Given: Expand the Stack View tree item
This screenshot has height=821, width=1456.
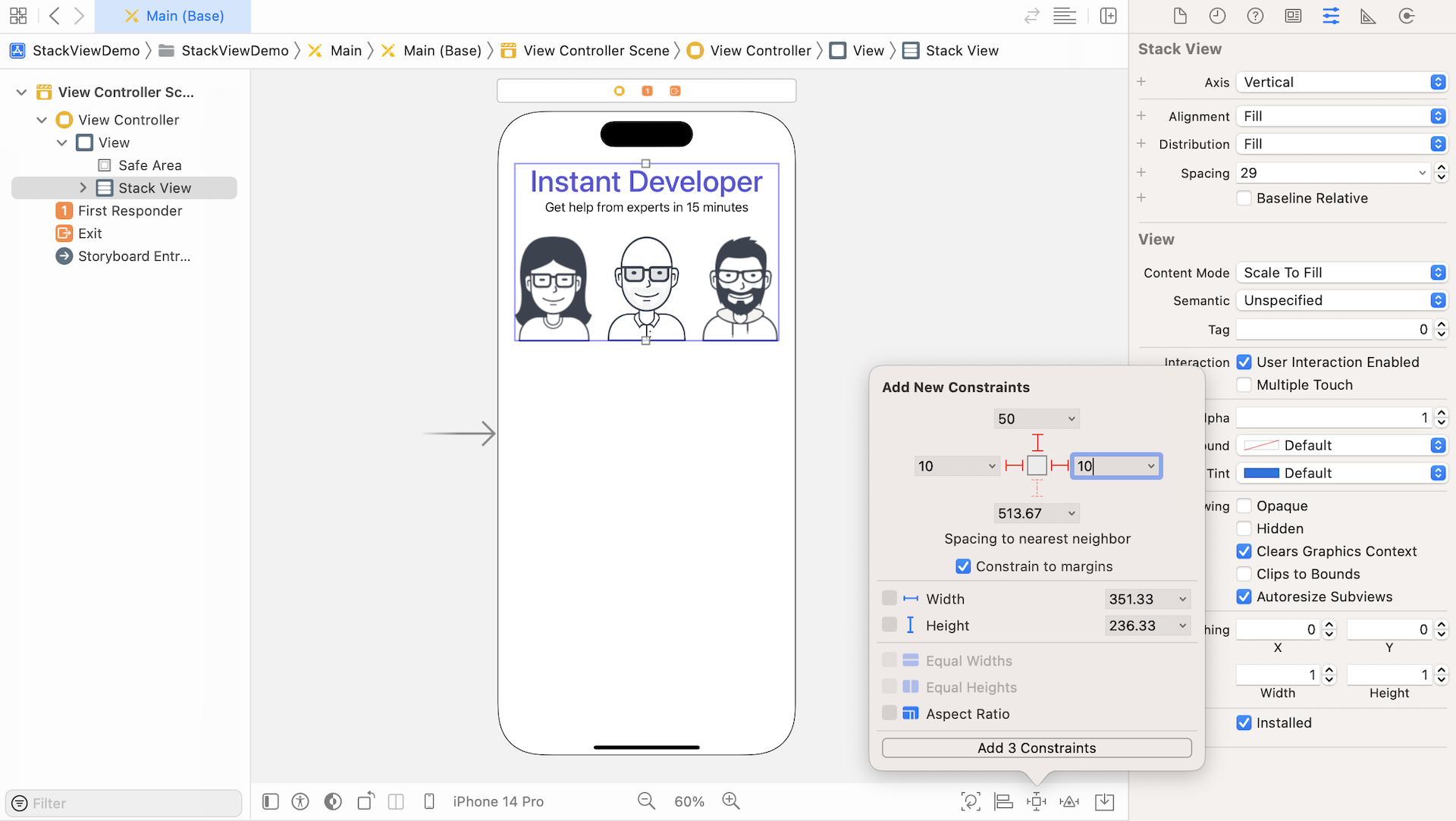Looking at the screenshot, I should pos(83,188).
